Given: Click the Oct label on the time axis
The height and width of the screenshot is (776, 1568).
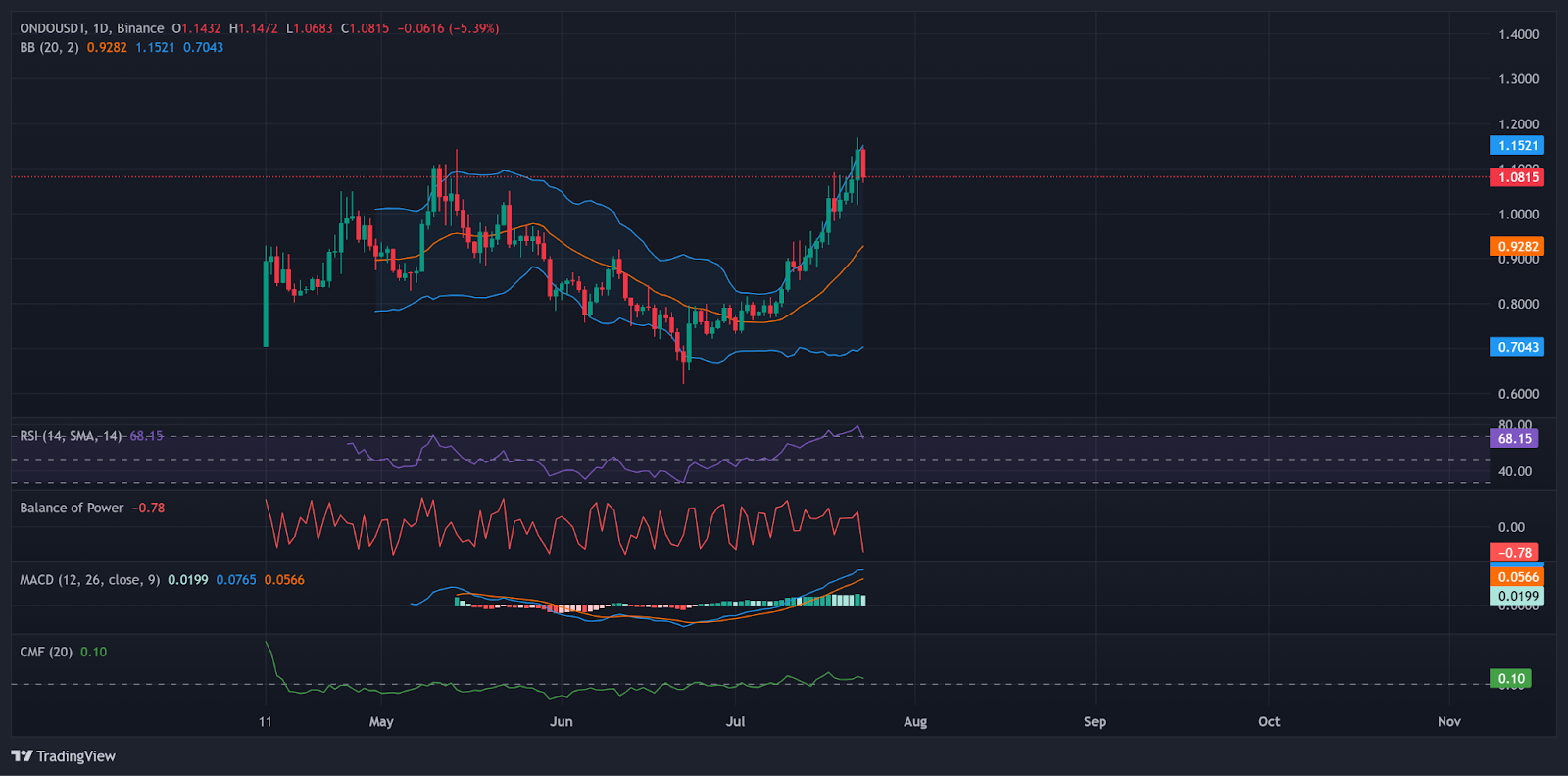Looking at the screenshot, I should tap(1269, 722).
